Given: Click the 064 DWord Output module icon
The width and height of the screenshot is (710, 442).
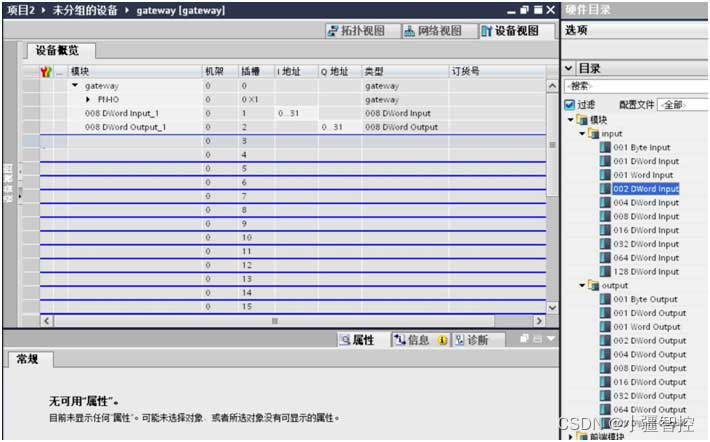Looking at the screenshot, I should click(605, 410).
